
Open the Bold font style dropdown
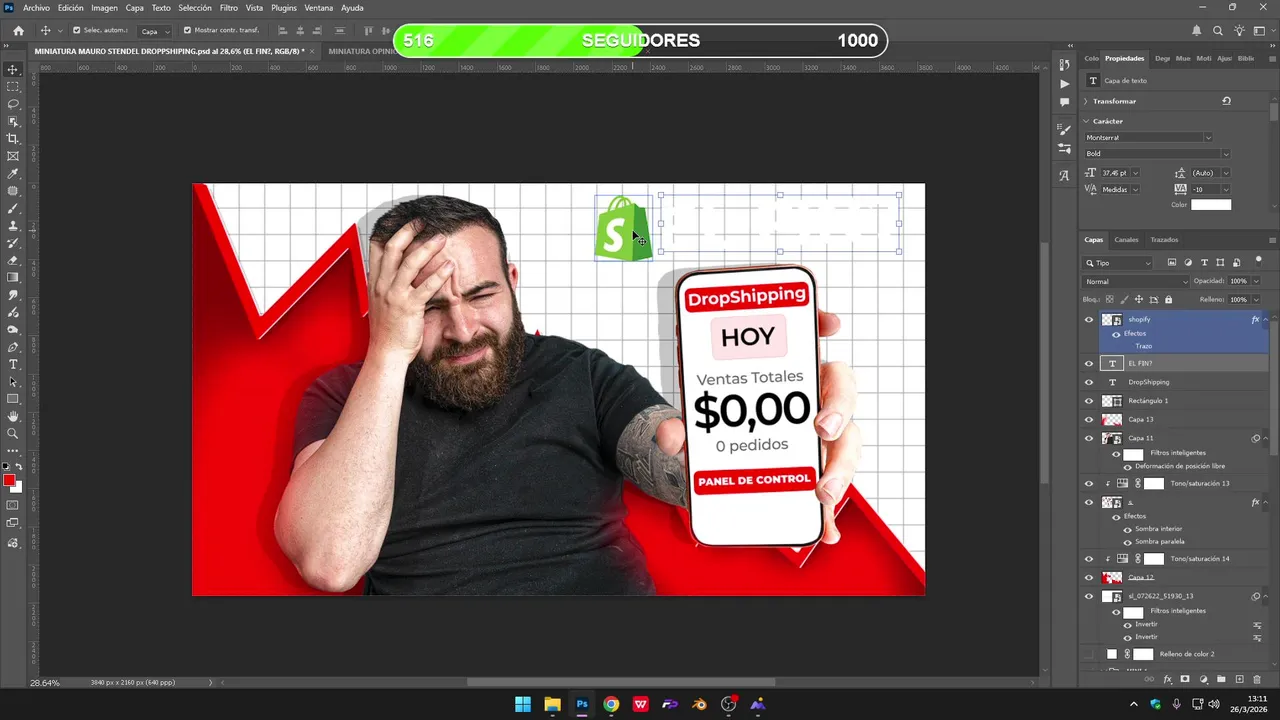pyautogui.click(x=1225, y=154)
